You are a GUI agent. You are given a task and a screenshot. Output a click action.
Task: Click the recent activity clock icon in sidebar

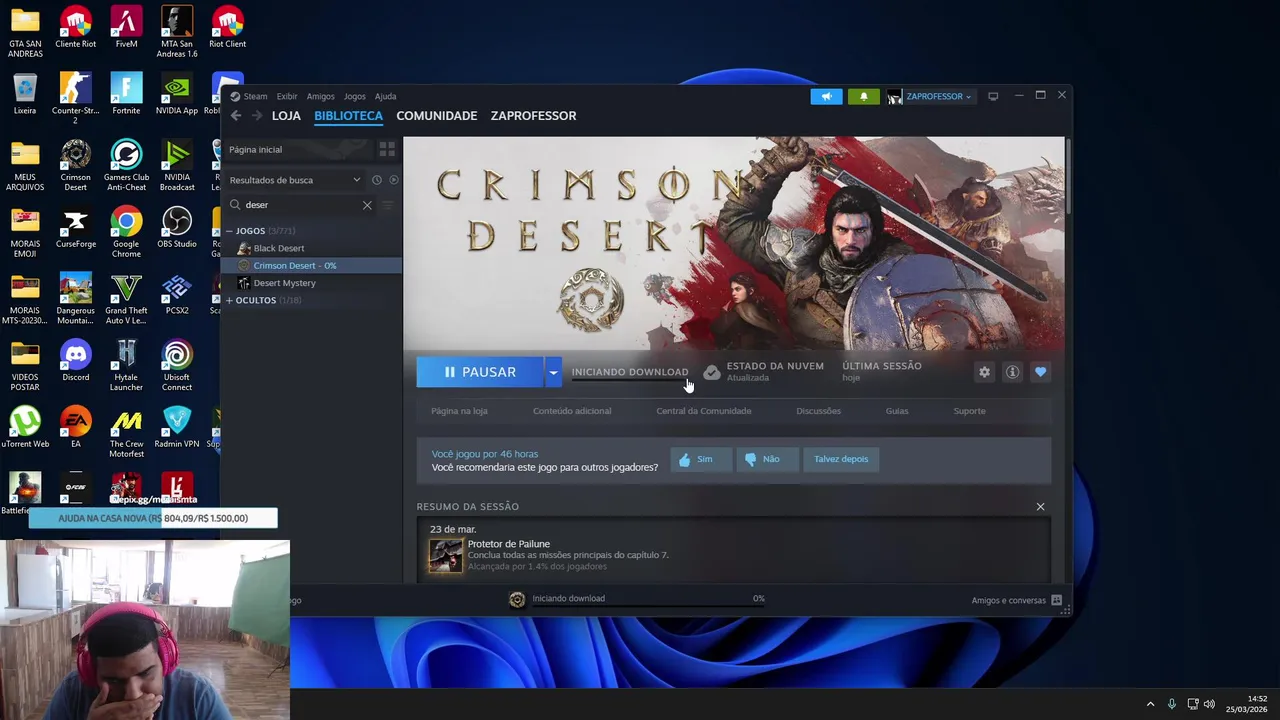pyautogui.click(x=377, y=180)
